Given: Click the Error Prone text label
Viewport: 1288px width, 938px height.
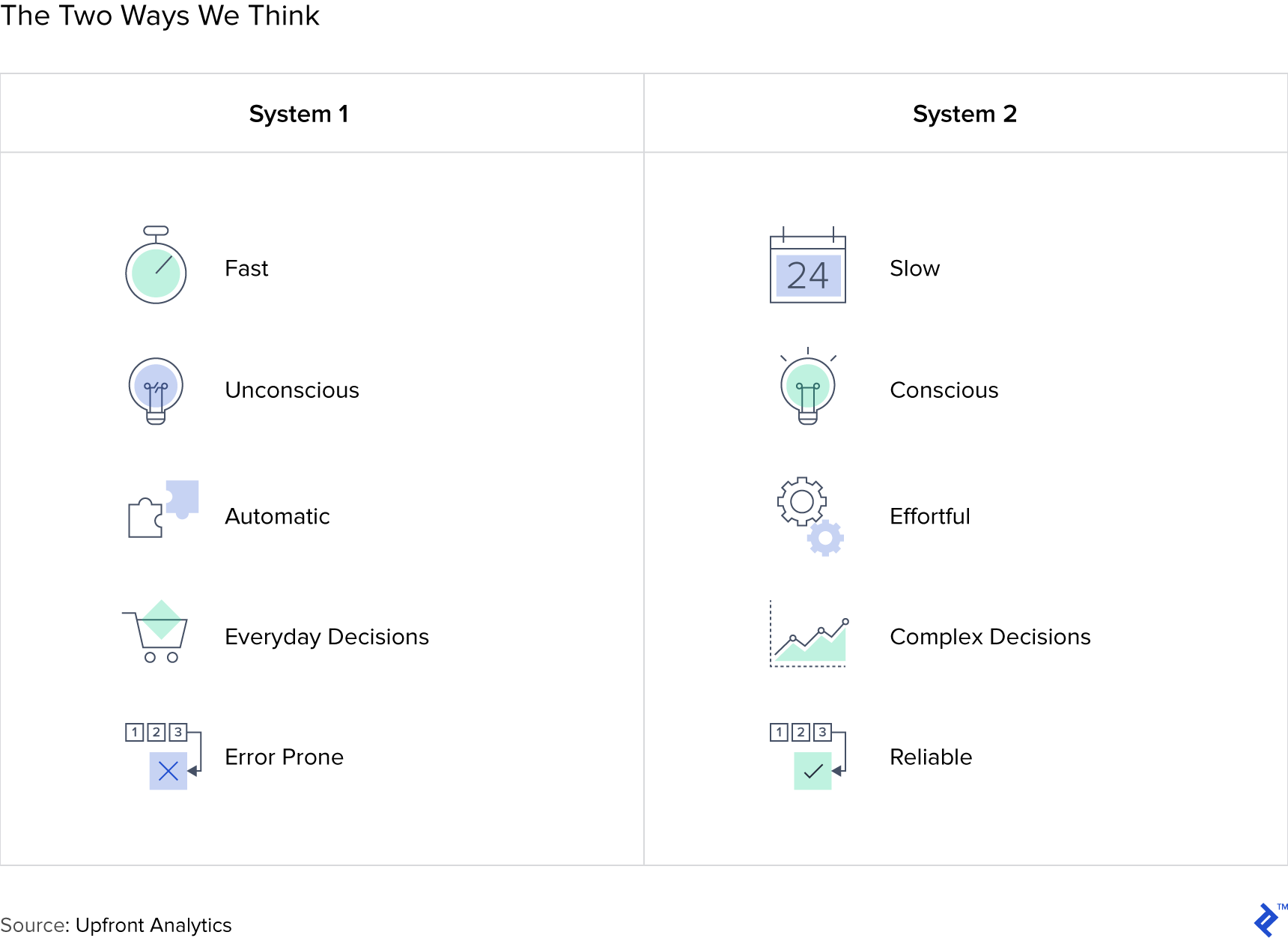Looking at the screenshot, I should tap(285, 757).
